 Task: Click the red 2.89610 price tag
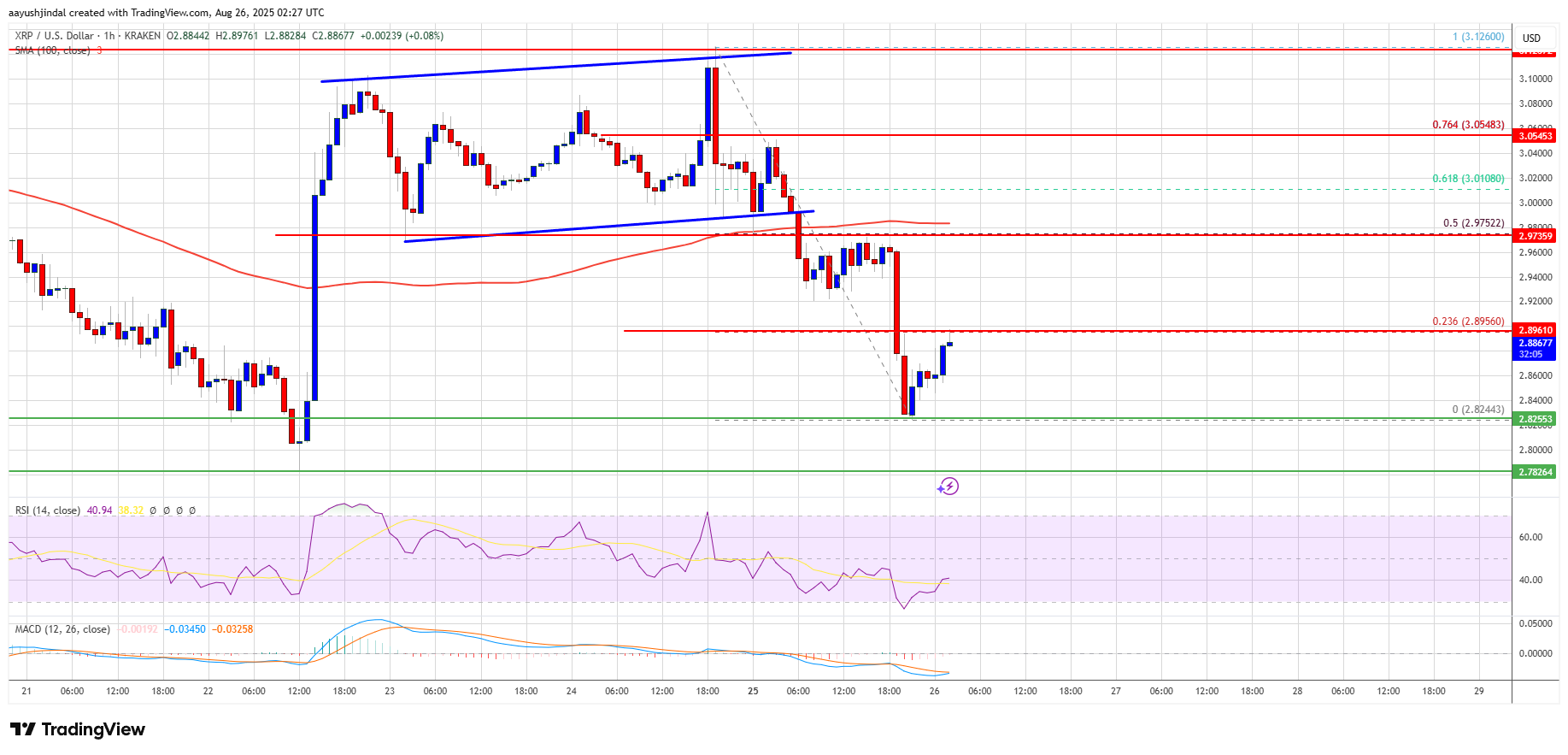1535,330
